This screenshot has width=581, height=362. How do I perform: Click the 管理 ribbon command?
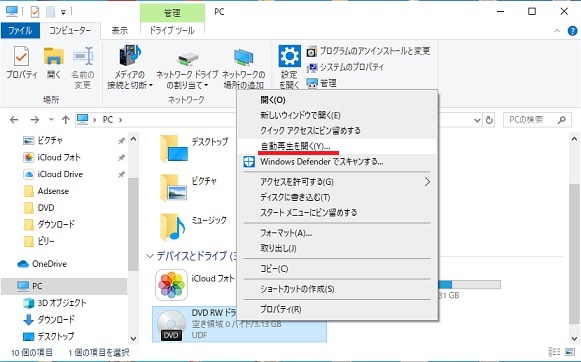pos(321,83)
